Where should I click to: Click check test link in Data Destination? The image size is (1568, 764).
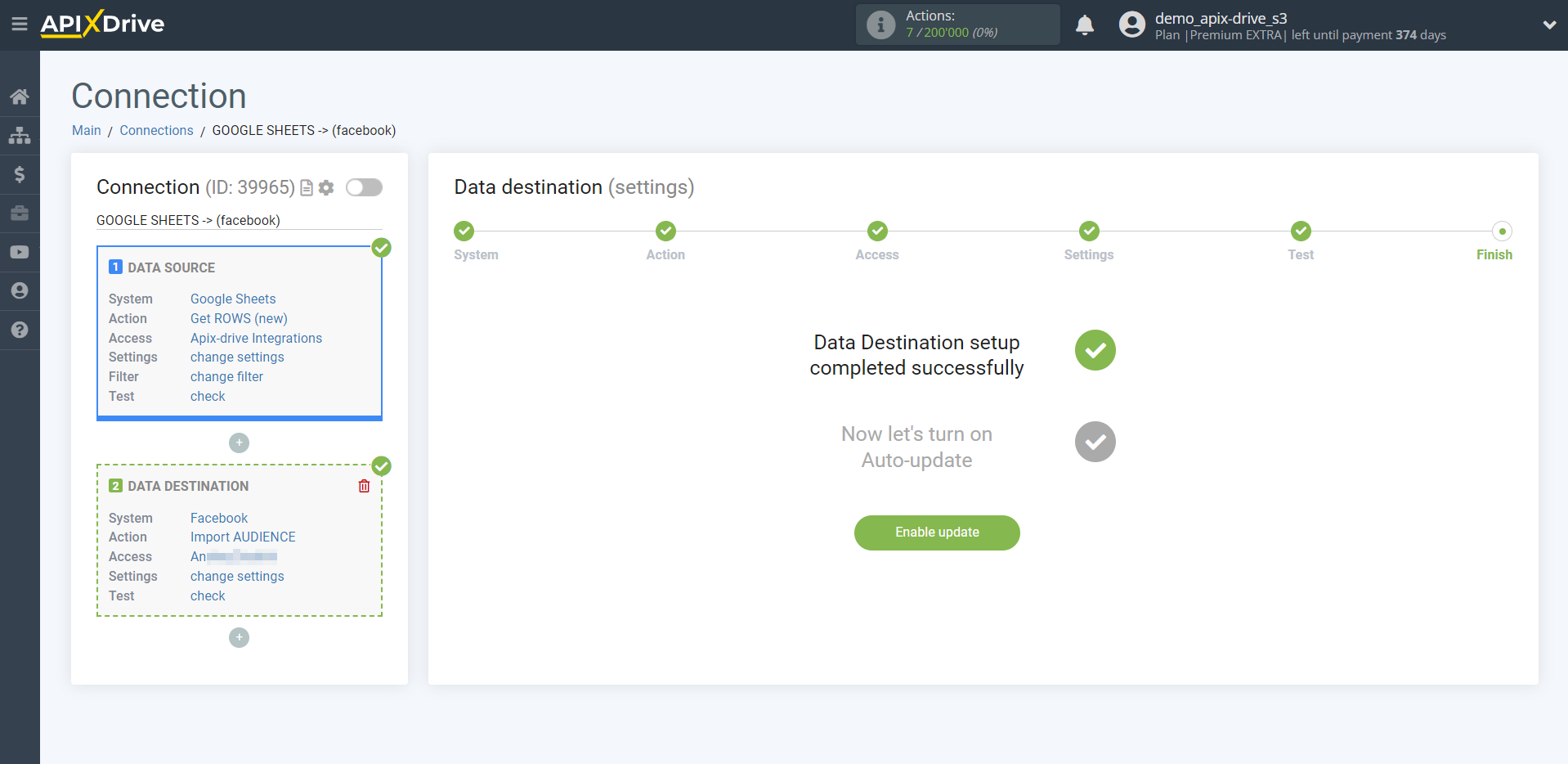tap(208, 595)
